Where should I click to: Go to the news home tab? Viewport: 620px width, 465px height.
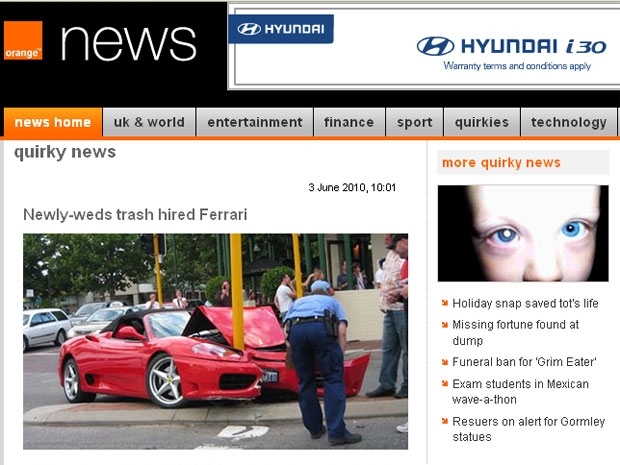coord(52,122)
